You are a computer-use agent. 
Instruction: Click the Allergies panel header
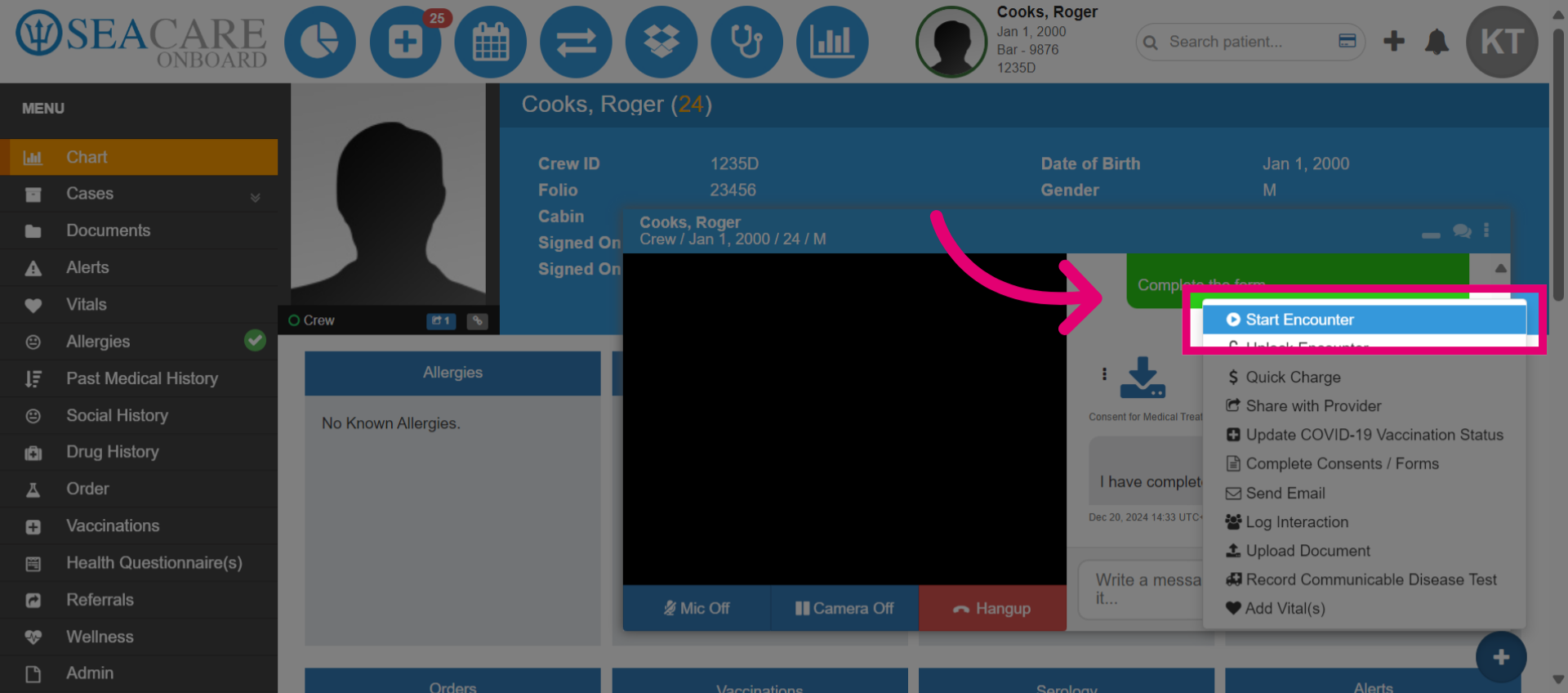(x=452, y=373)
